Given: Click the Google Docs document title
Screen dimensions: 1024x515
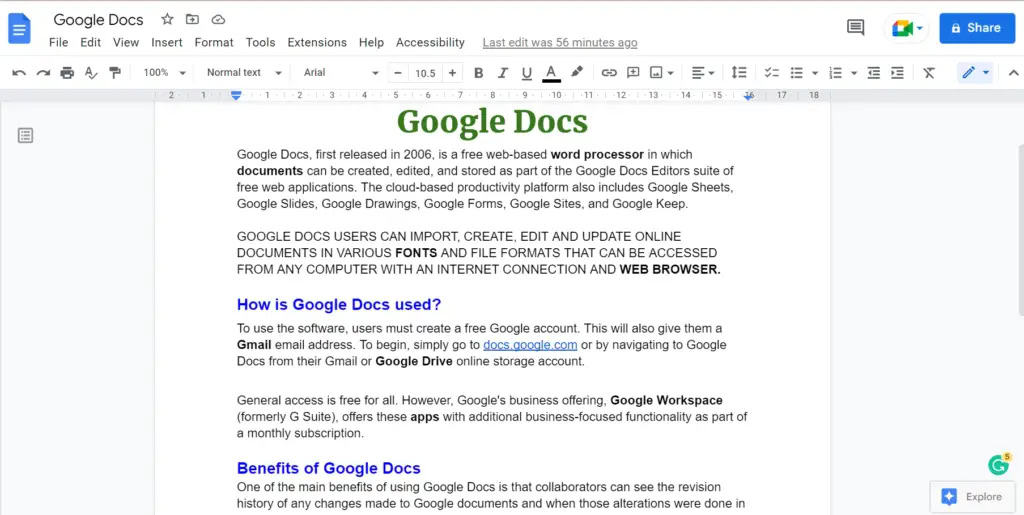Looking at the screenshot, I should click(98, 20).
